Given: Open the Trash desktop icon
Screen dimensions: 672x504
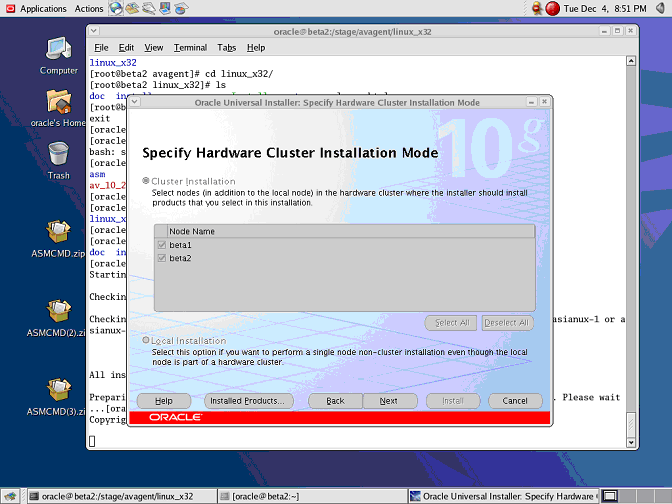Looking at the screenshot, I should 58,161.
